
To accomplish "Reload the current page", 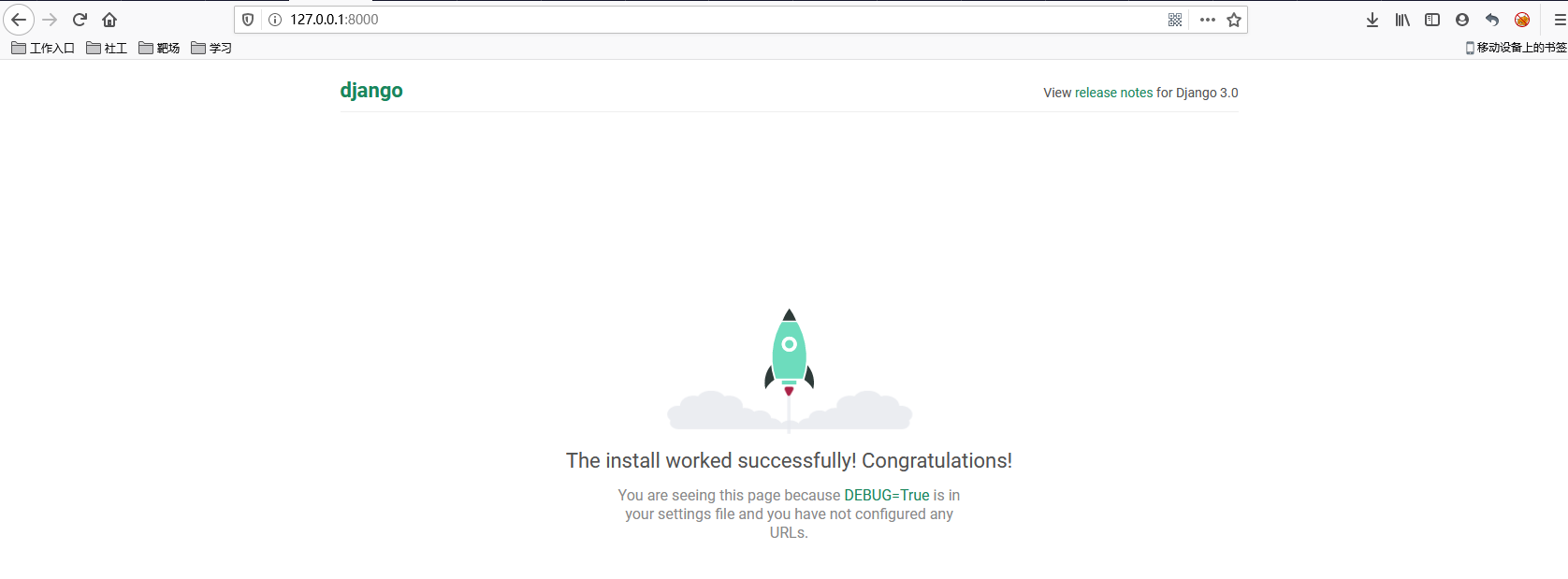I will [80, 20].
